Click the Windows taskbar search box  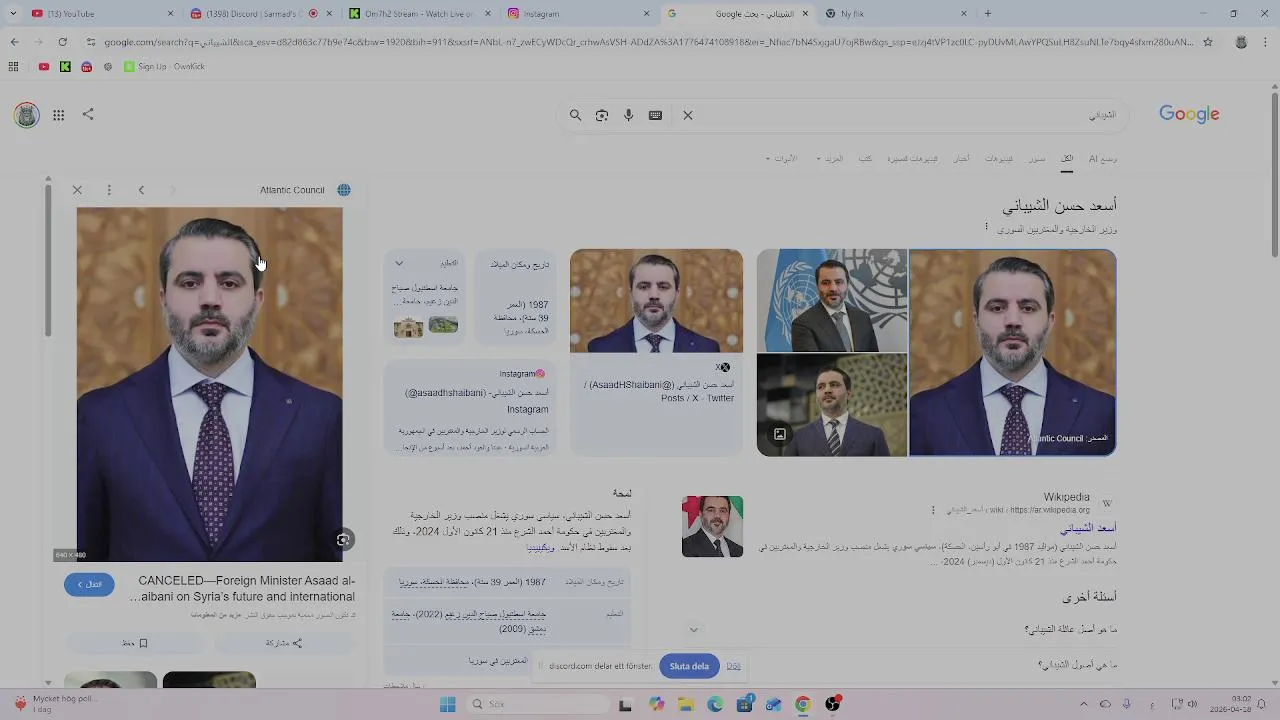click(x=537, y=705)
